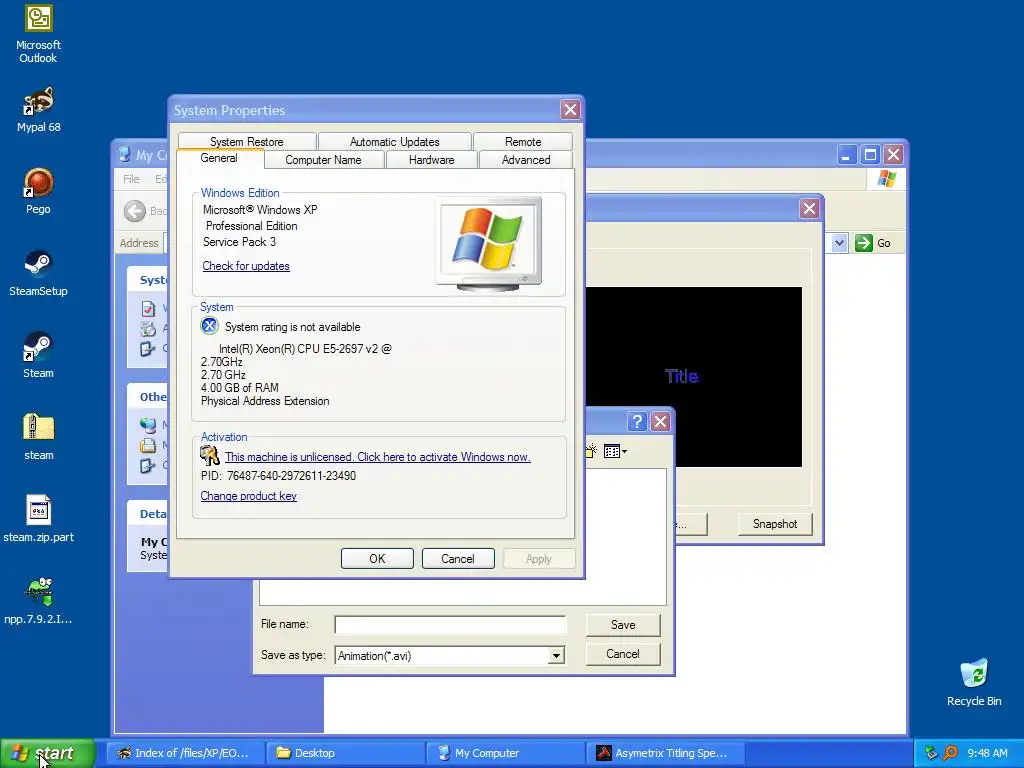The width and height of the screenshot is (1024, 768).
Task: Switch to the Computer Name tab
Action: click(323, 160)
